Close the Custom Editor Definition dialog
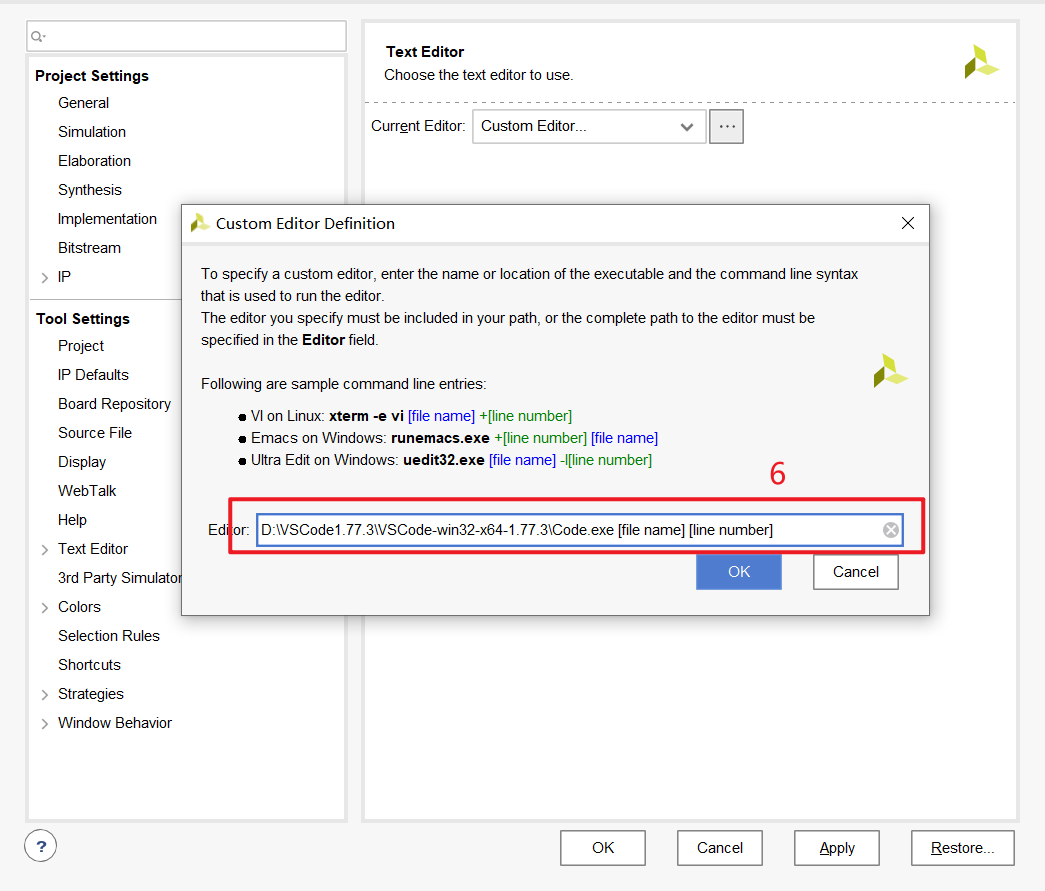 pyautogui.click(x=908, y=223)
